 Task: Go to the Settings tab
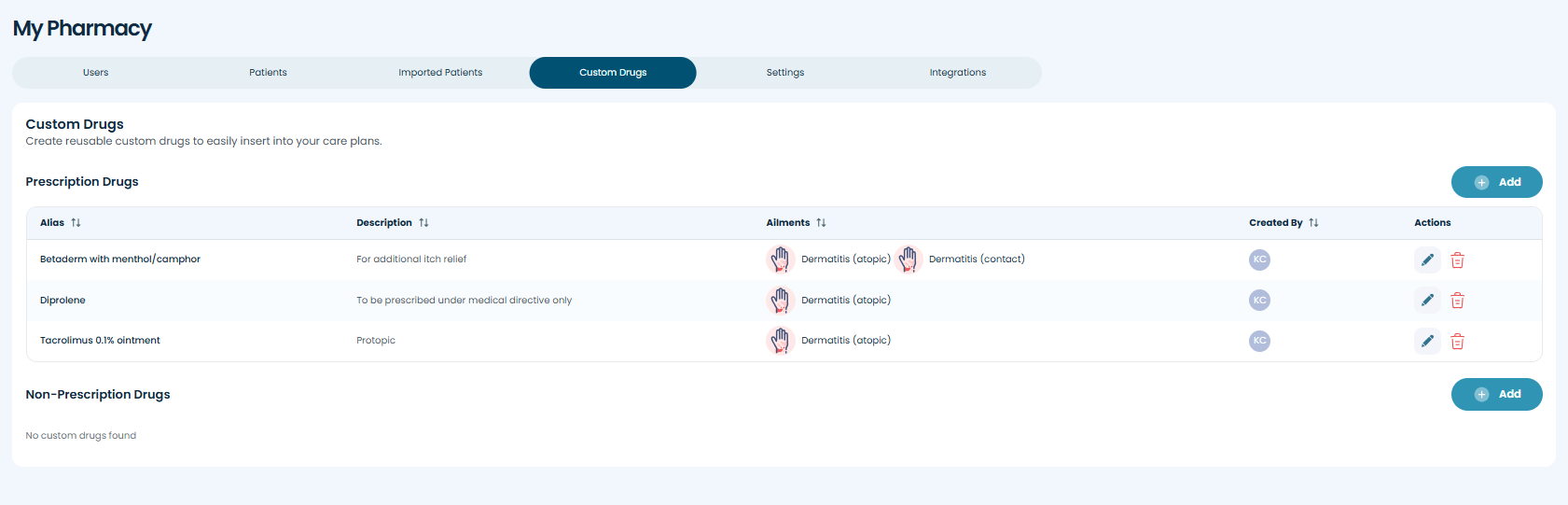(784, 73)
